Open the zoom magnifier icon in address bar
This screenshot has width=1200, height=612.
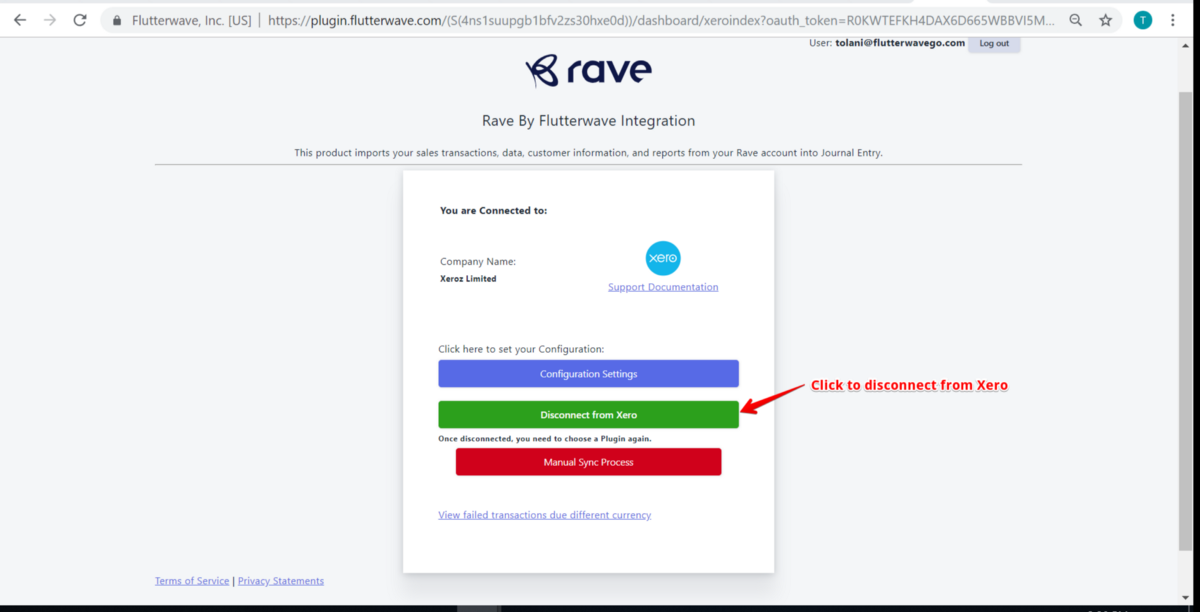coord(1075,20)
